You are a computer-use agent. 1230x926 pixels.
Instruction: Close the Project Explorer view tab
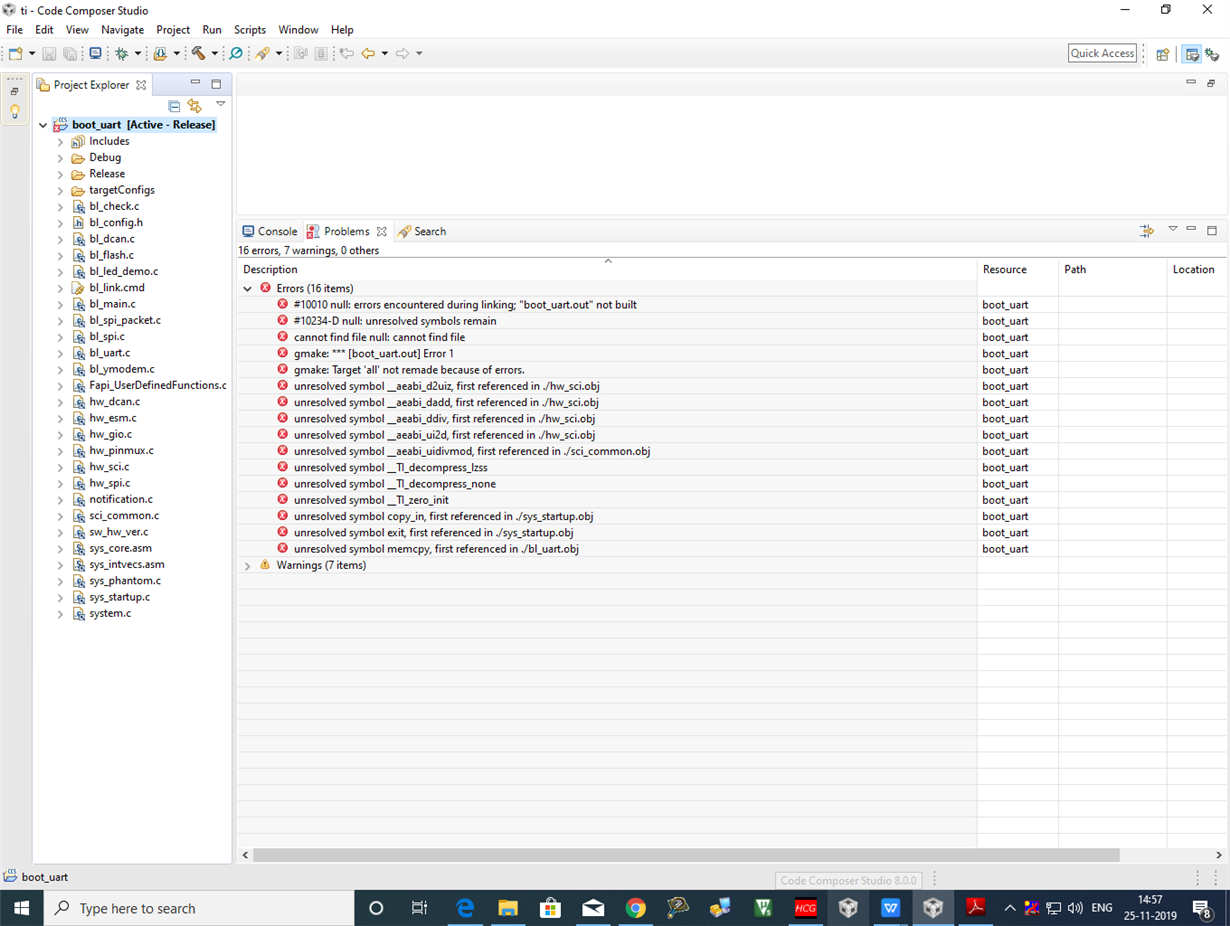click(x=141, y=85)
